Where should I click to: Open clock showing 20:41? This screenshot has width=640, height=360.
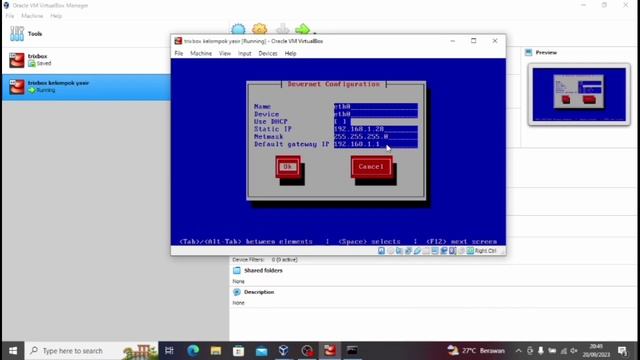(596, 351)
